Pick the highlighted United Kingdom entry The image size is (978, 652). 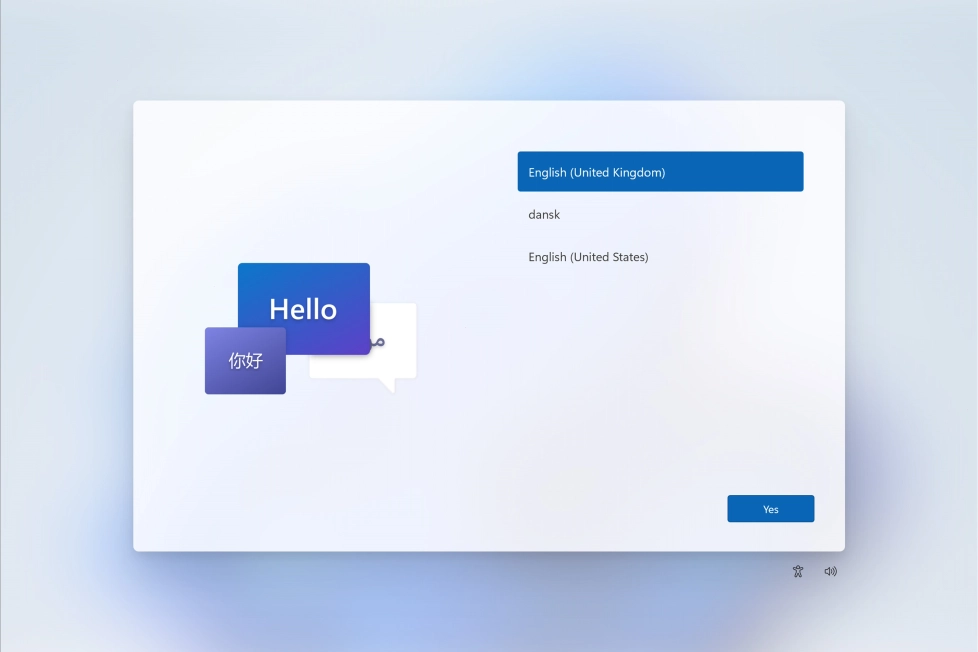click(x=660, y=172)
